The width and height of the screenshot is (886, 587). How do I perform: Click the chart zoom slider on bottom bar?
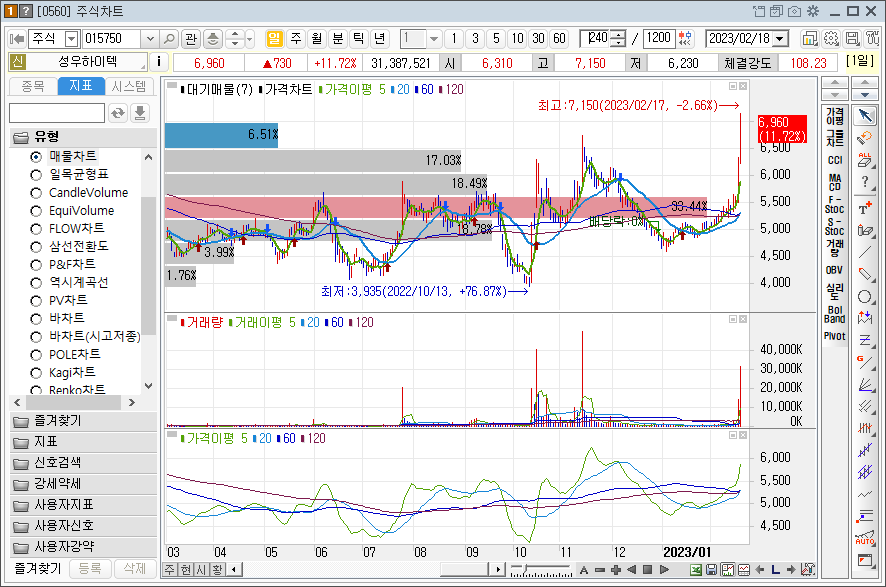point(541,569)
